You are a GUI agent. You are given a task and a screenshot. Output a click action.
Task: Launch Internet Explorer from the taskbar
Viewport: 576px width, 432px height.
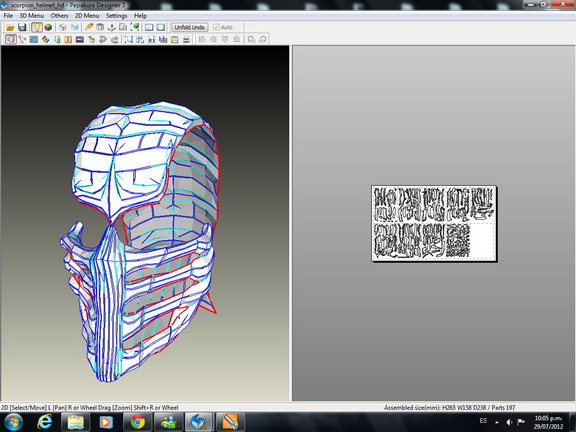pyautogui.click(x=45, y=422)
